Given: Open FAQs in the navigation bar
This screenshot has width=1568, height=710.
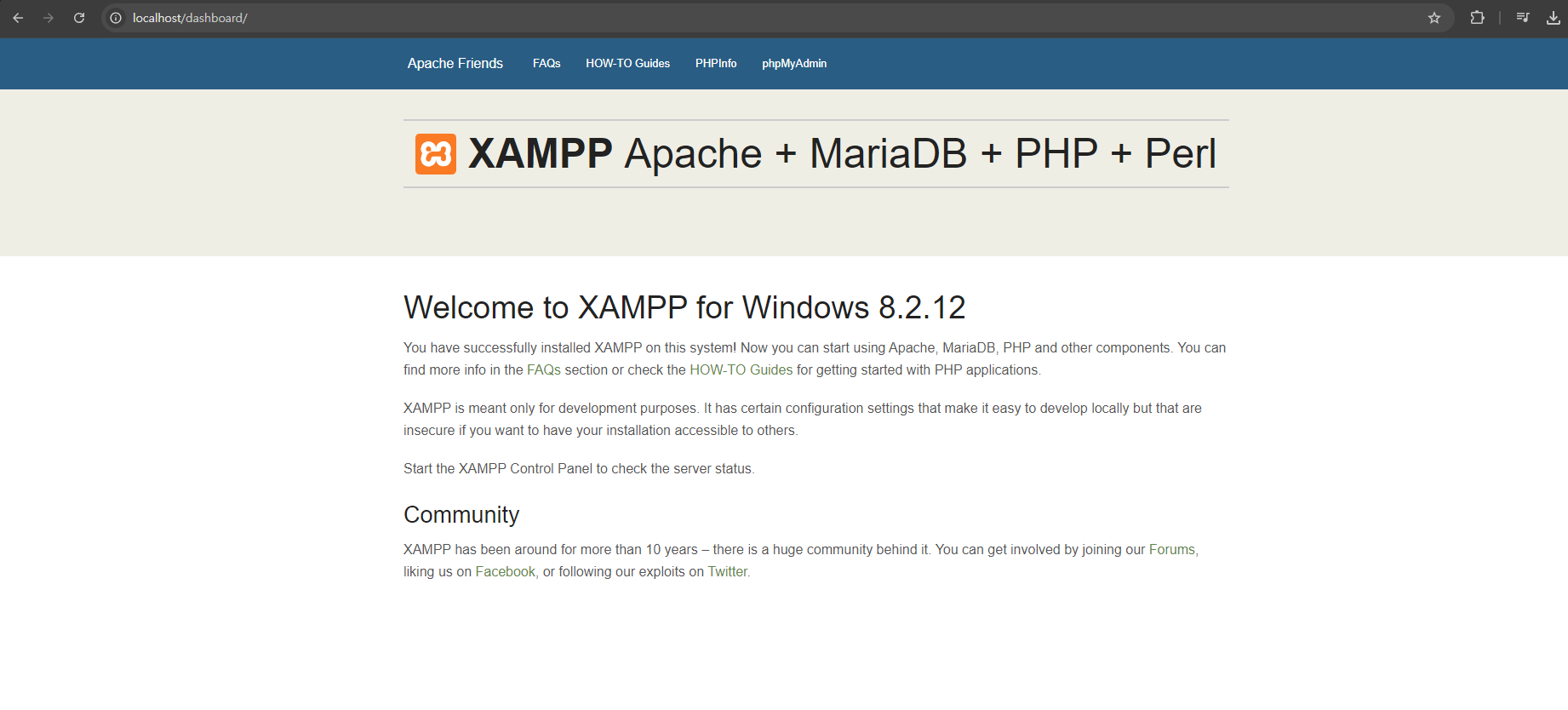Looking at the screenshot, I should coord(547,63).
